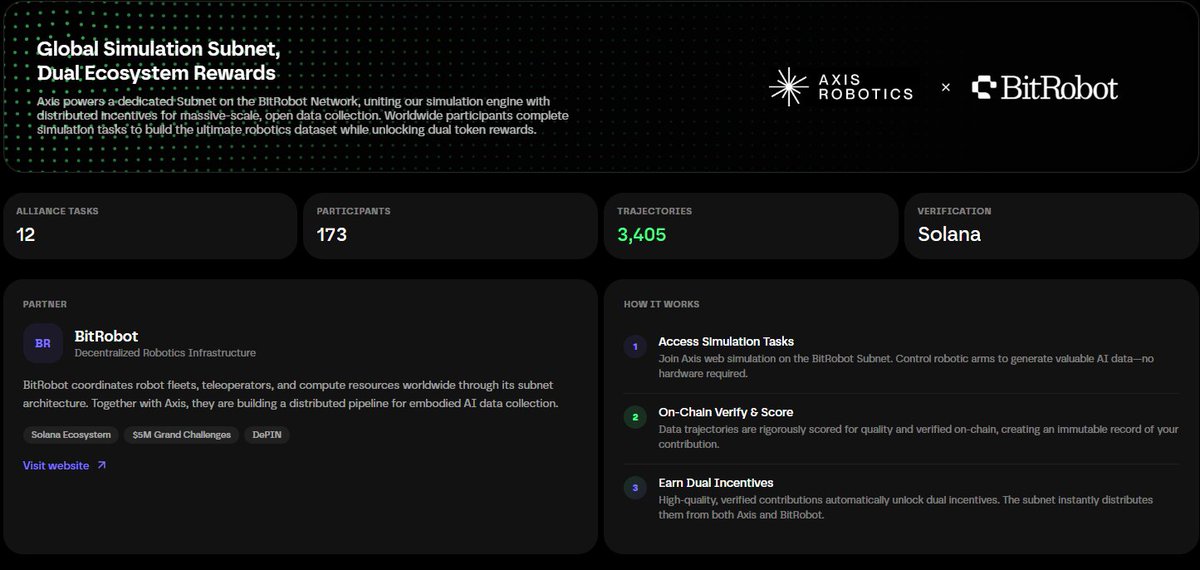Click the Trajectories stat card
The height and width of the screenshot is (570, 1200).
point(750,226)
